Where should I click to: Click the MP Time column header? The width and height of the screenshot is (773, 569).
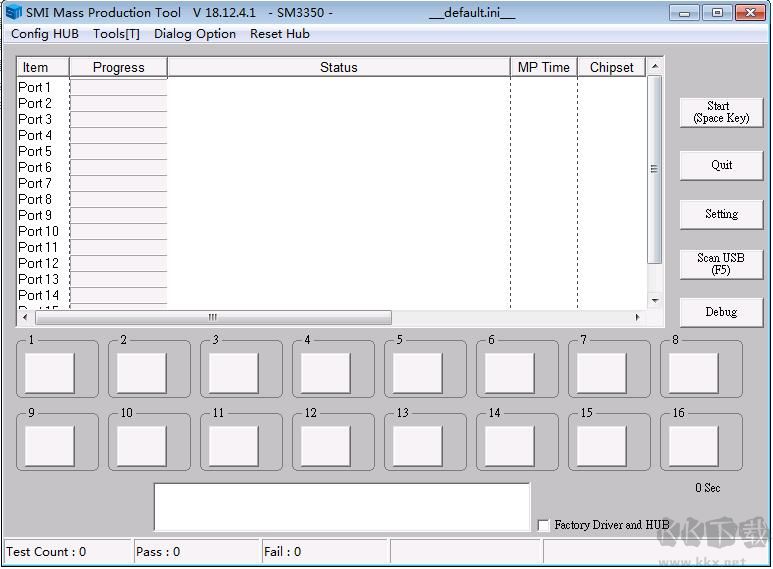[x=543, y=67]
